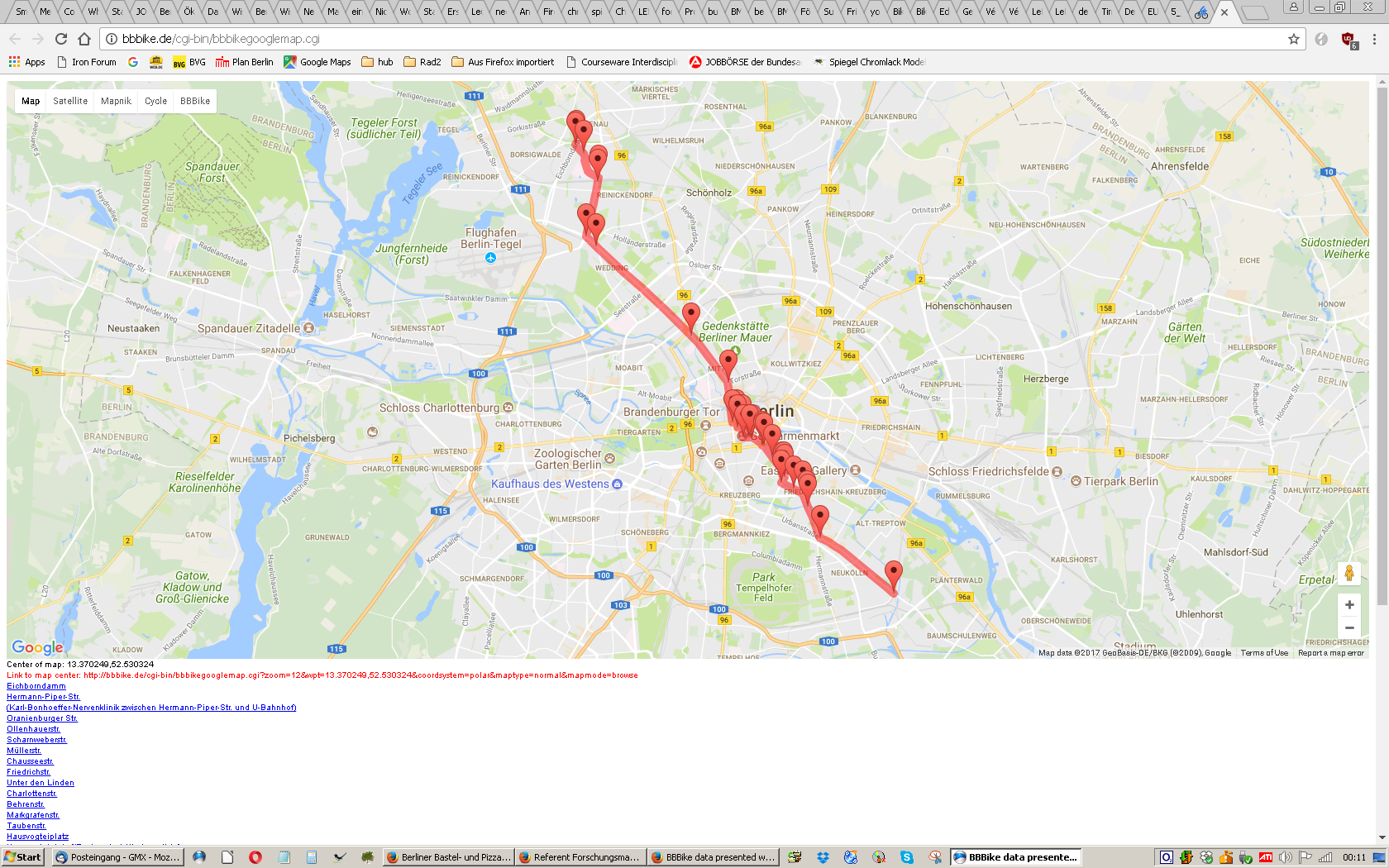Click the Terms of Use map link
This screenshot has height=868, width=1389.
[1264, 653]
